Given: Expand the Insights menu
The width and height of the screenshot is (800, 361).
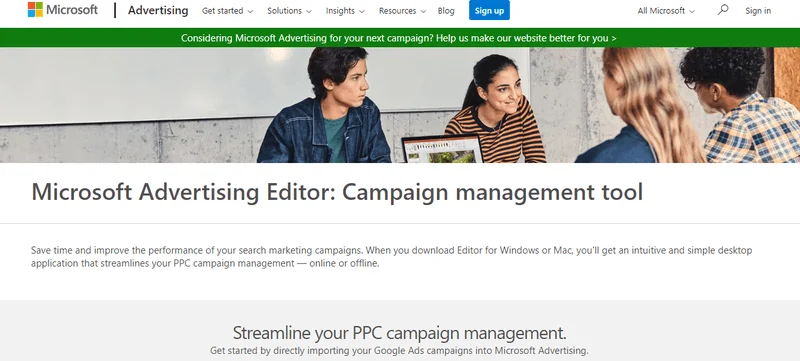Looking at the screenshot, I should tap(345, 11).
